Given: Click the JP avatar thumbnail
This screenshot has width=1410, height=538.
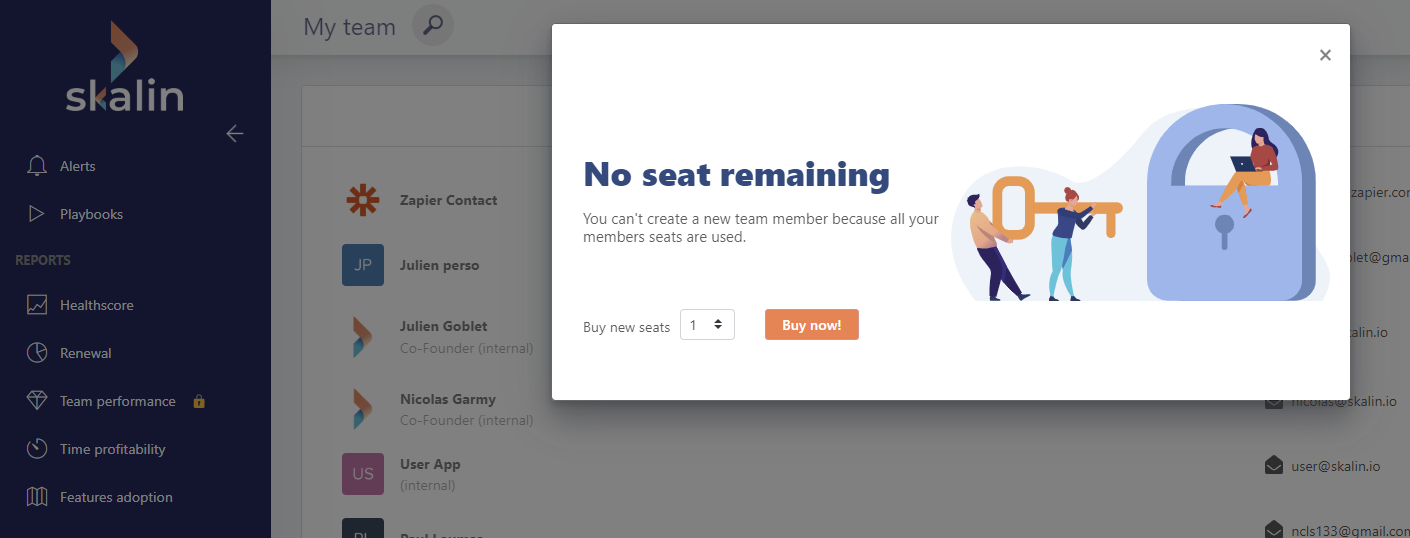Looking at the screenshot, I should 362,265.
